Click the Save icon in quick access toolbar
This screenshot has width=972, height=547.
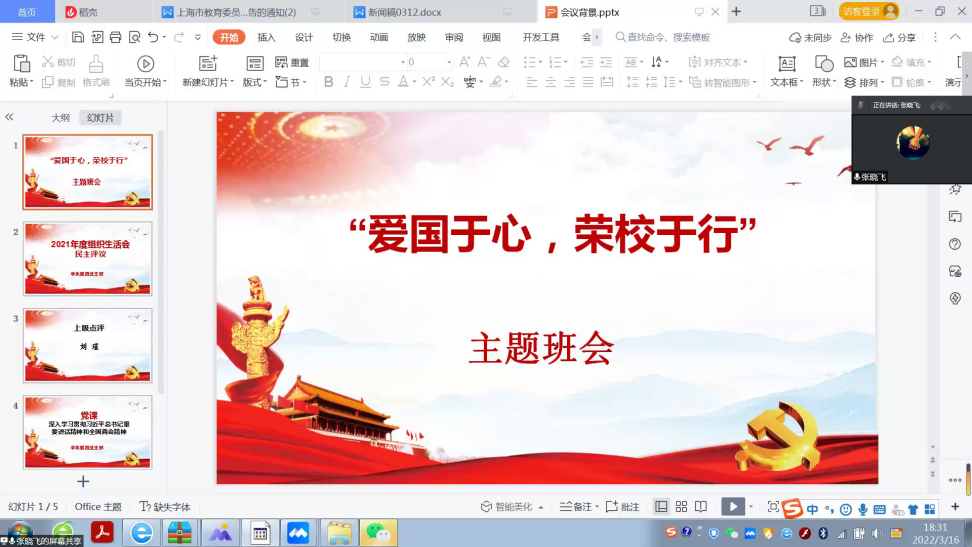[x=78, y=37]
